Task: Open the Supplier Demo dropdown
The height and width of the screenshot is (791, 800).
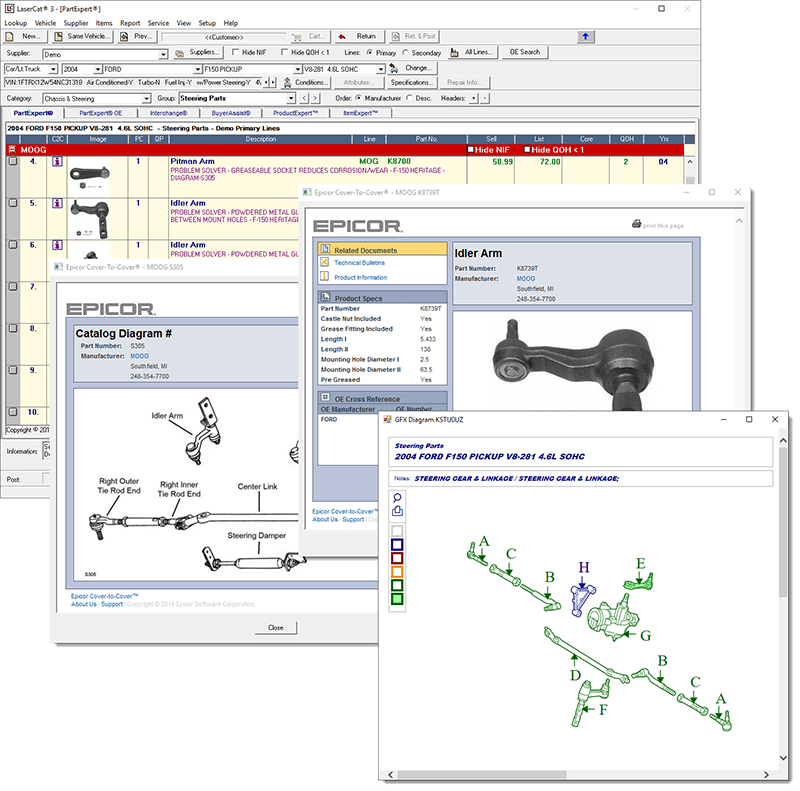Action: tap(163, 54)
